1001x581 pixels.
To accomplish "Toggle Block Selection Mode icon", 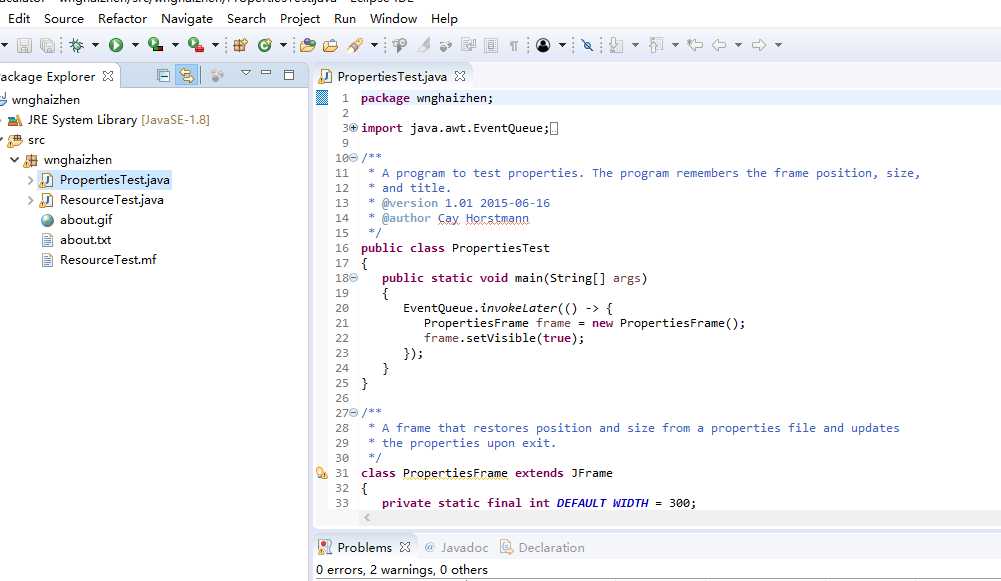I will (491, 45).
